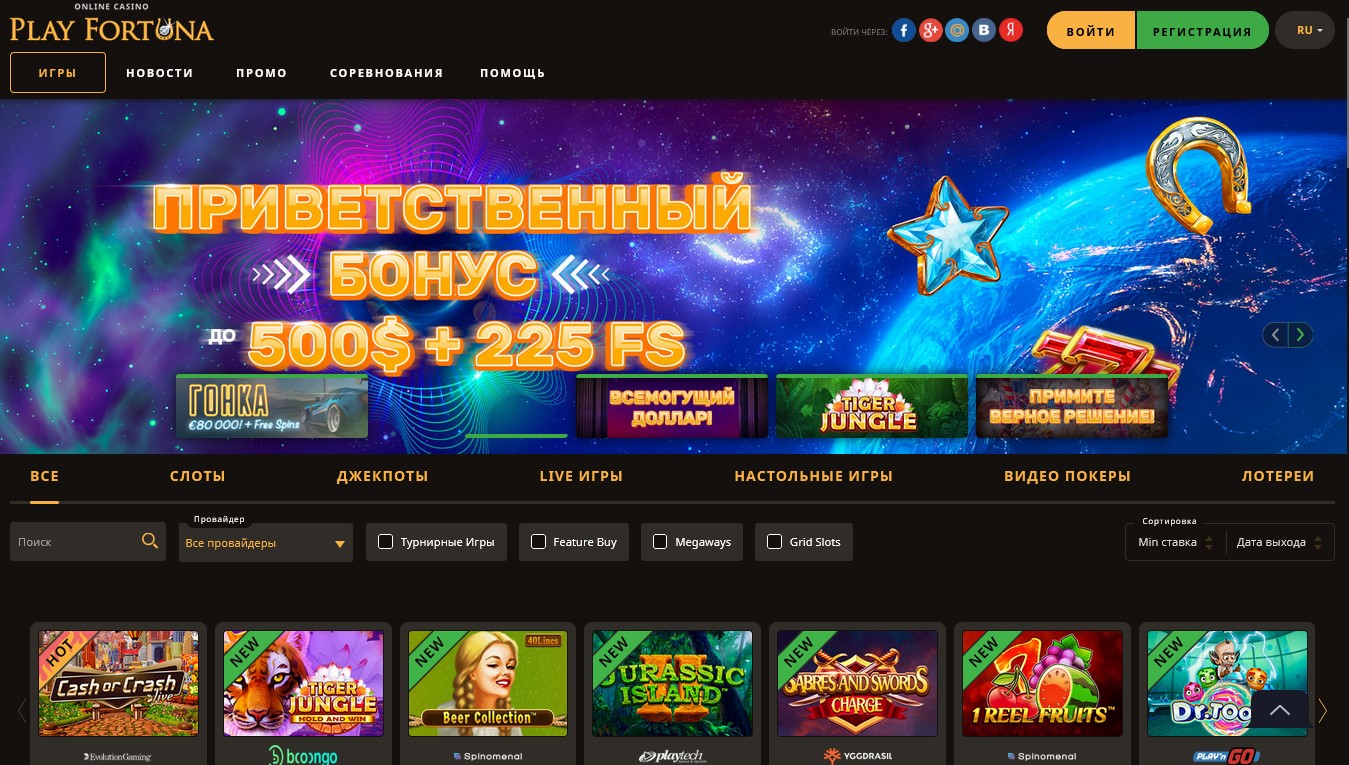
Task: Click the Регистрация button
Action: tap(1202, 31)
